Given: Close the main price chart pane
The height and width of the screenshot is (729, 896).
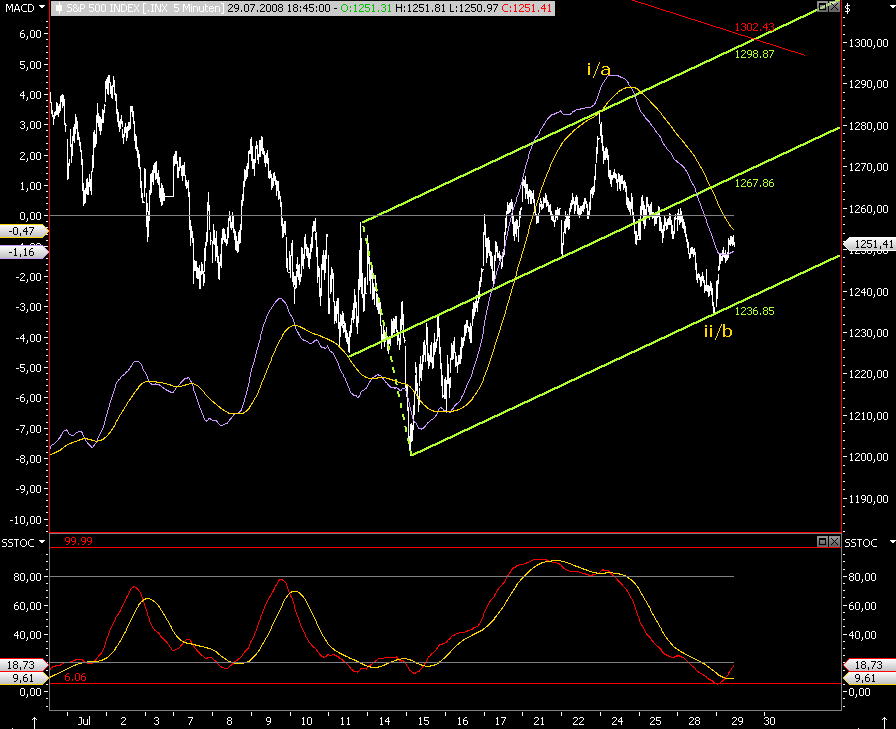Looking at the screenshot, I should click(x=834, y=7).
